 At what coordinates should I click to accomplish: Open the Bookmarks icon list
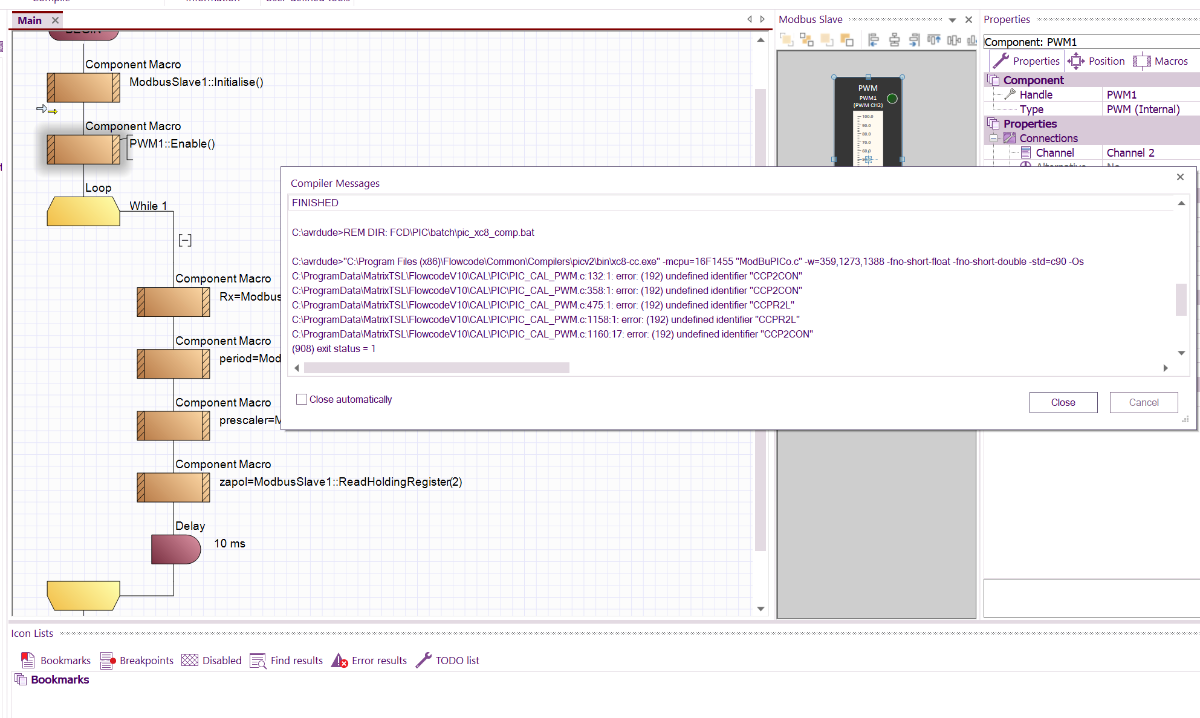coord(55,660)
